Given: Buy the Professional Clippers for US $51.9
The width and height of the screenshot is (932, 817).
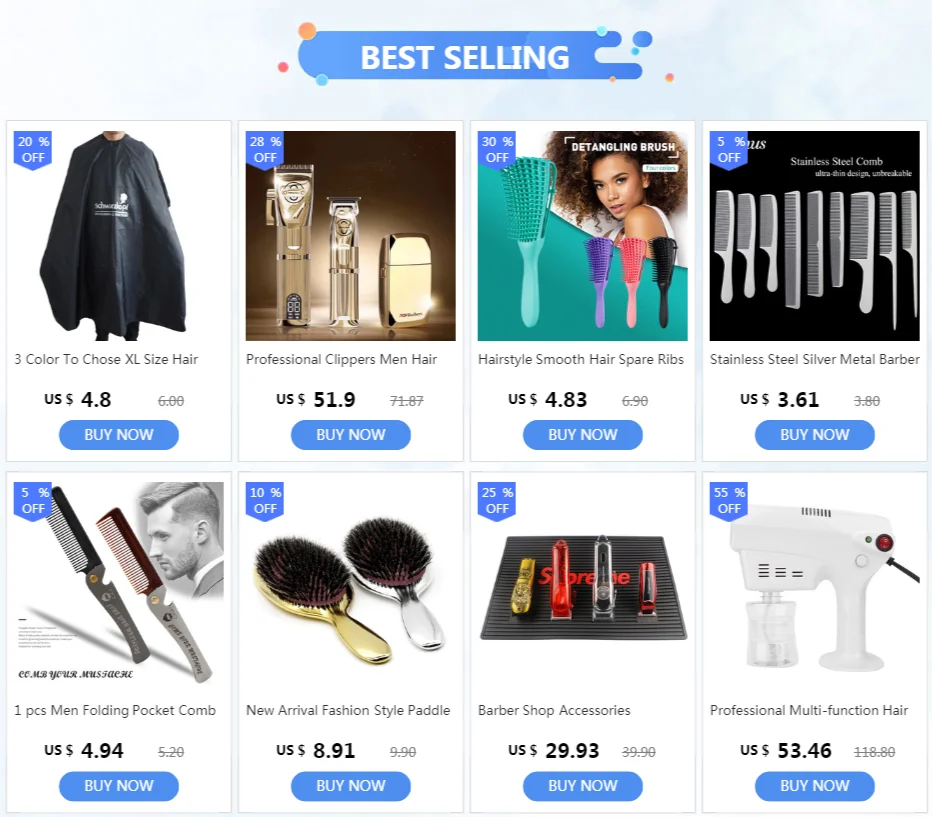Looking at the screenshot, I should coord(351,435).
